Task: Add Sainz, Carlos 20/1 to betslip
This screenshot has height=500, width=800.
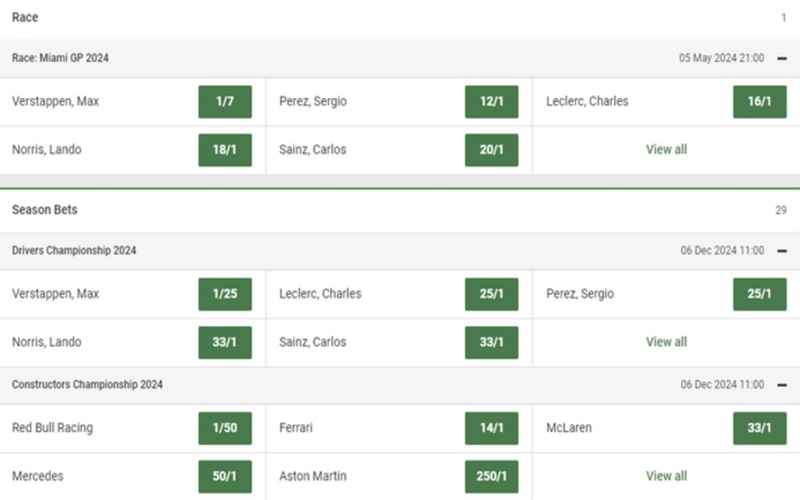Action: pyautogui.click(x=491, y=150)
